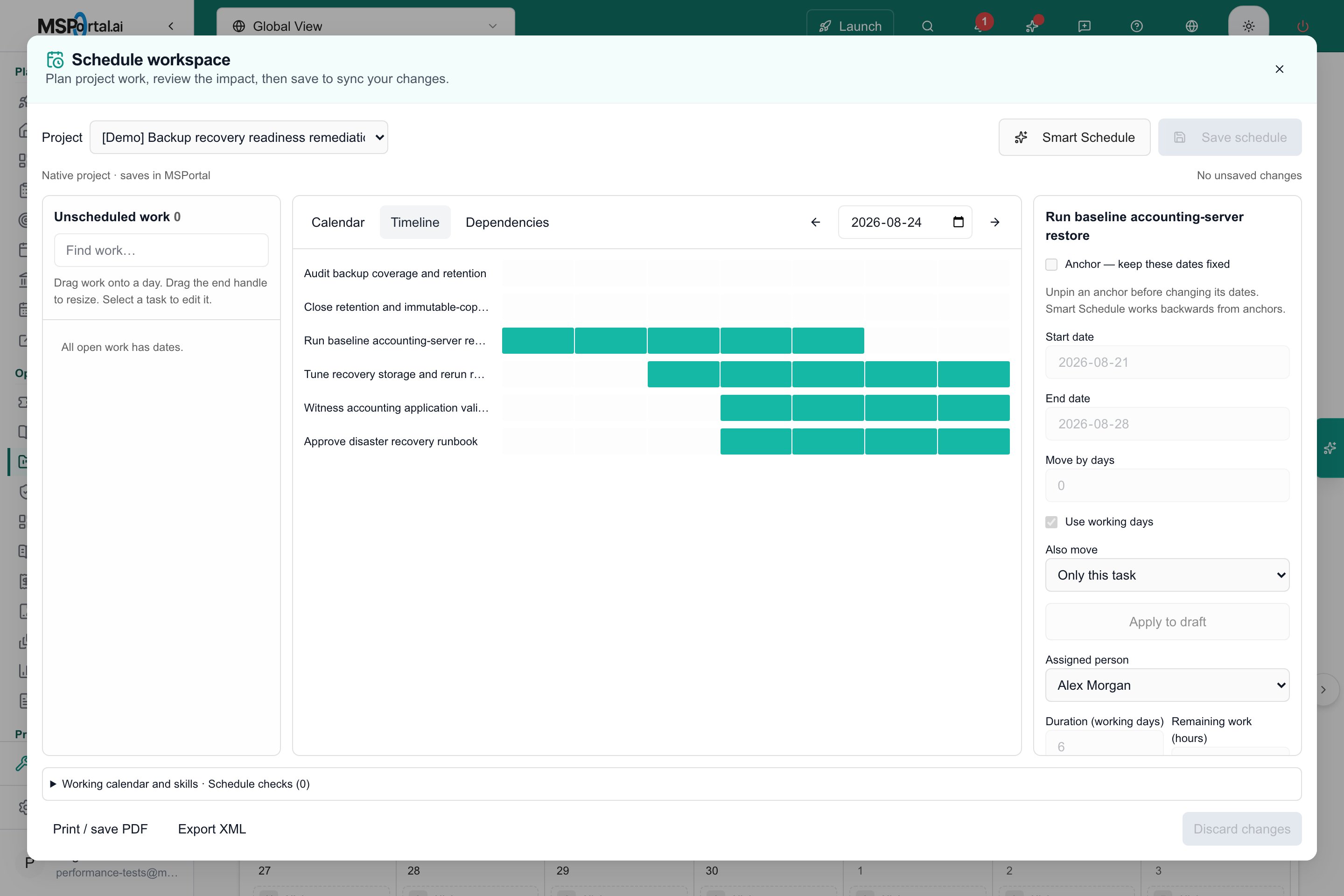Click the right chevron circle button
Viewport: 1344px width, 896px height.
point(1324,690)
